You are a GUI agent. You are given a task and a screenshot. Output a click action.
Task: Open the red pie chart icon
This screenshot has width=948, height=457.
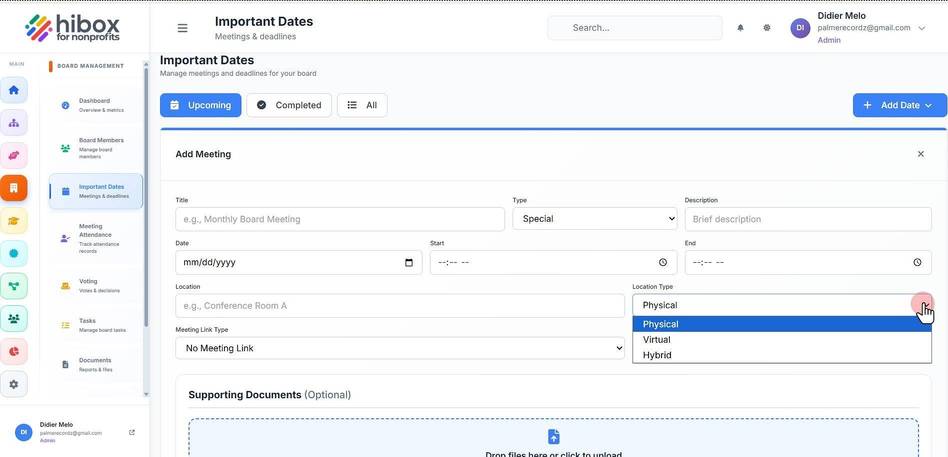(x=14, y=351)
